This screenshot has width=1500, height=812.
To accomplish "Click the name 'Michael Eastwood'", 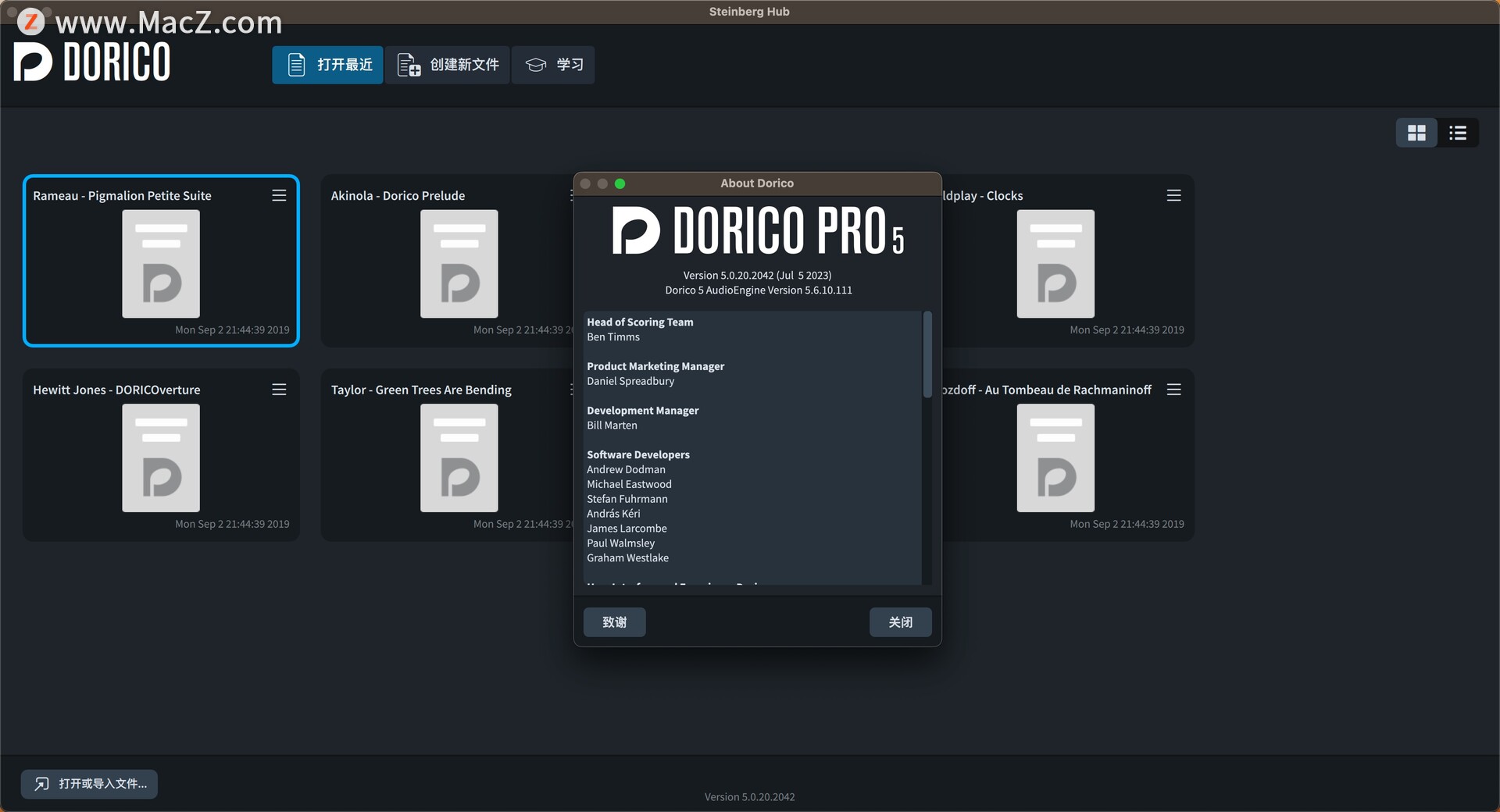I will [629, 484].
